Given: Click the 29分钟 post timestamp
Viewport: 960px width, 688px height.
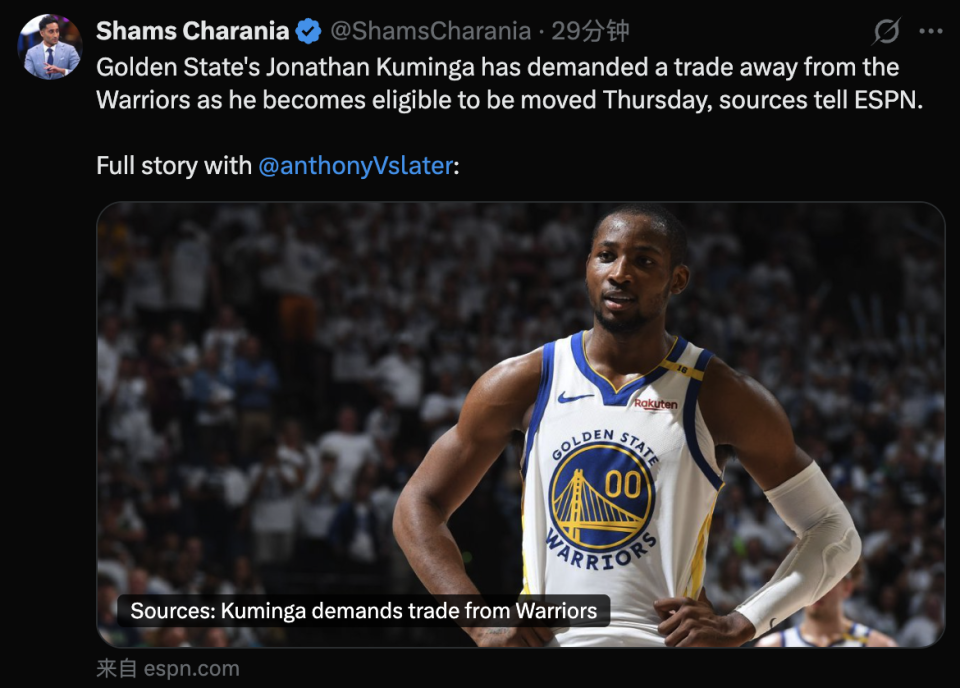Looking at the screenshot, I should pyautogui.click(x=590, y=31).
